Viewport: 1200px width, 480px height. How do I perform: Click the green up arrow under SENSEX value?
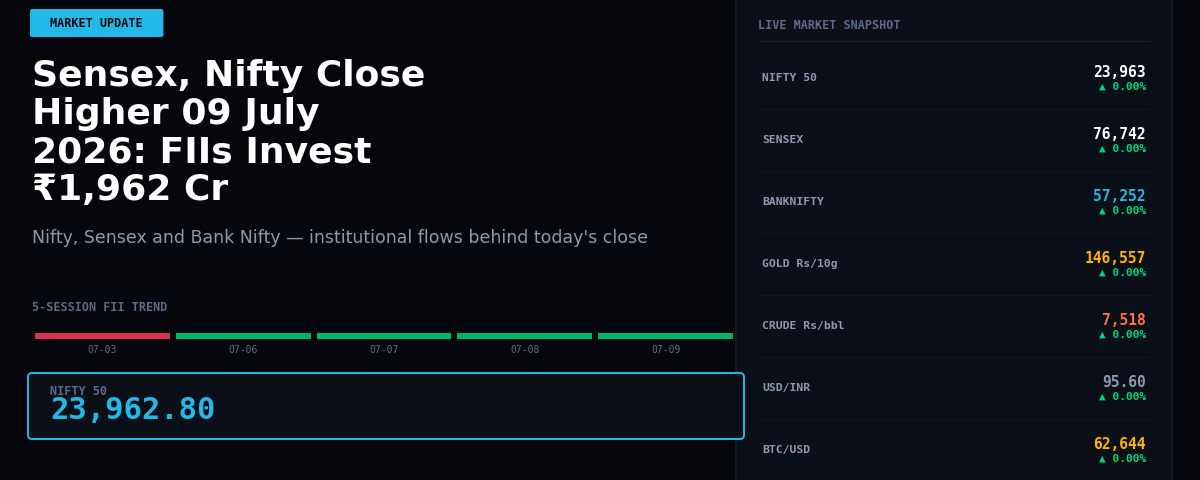pyautogui.click(x=1103, y=149)
